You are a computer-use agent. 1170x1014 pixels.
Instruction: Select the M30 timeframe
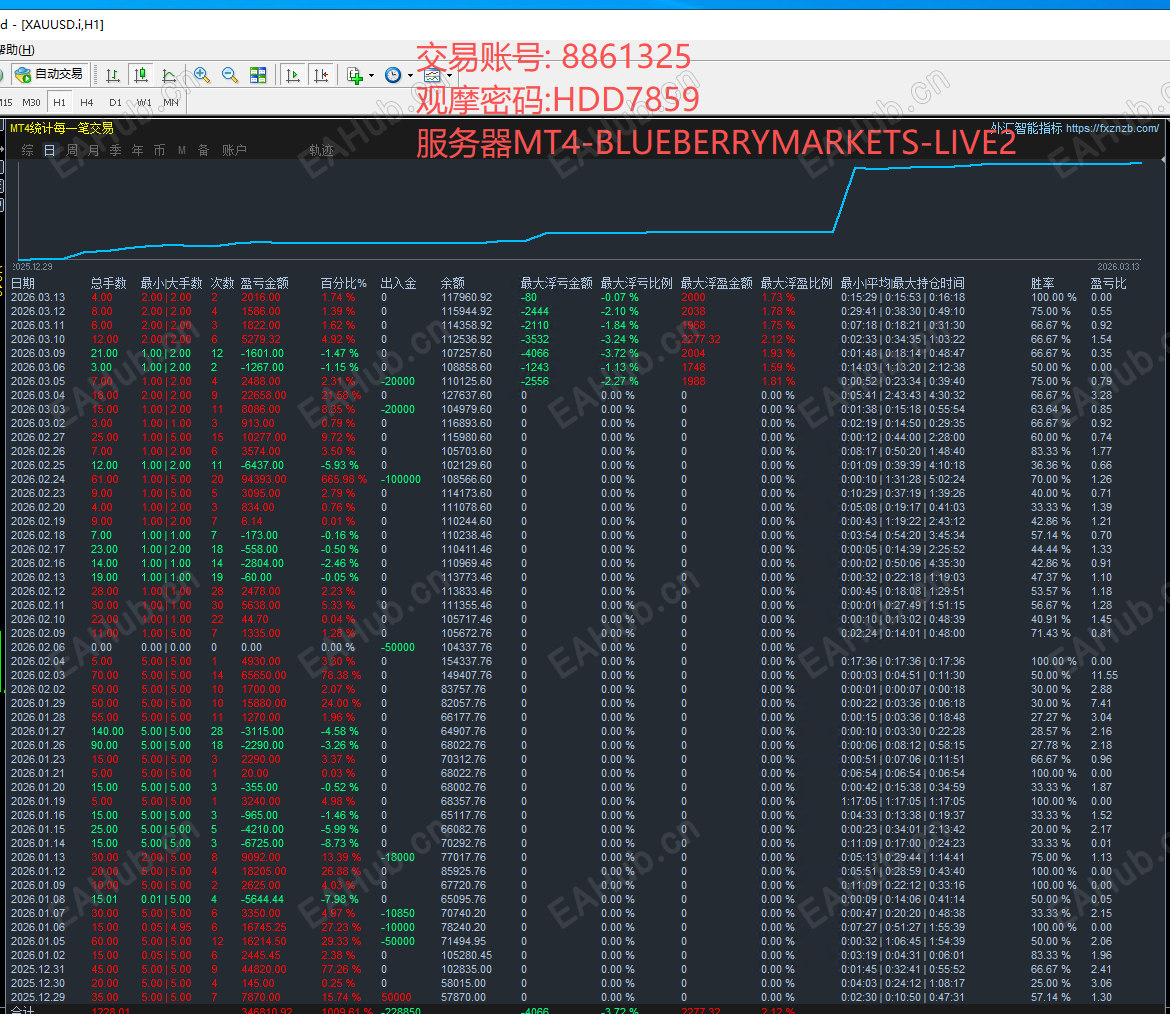click(31, 102)
